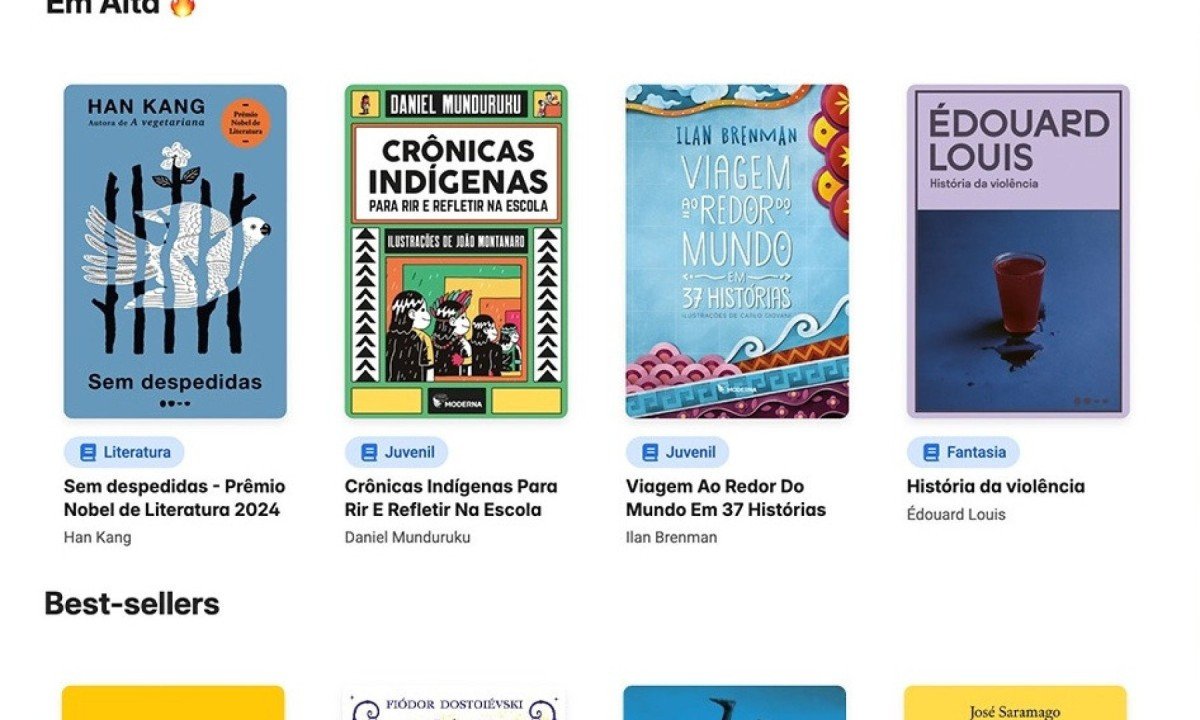1200x720 pixels.
Task: Click the author name Daniel Munduruku
Action: (x=408, y=537)
